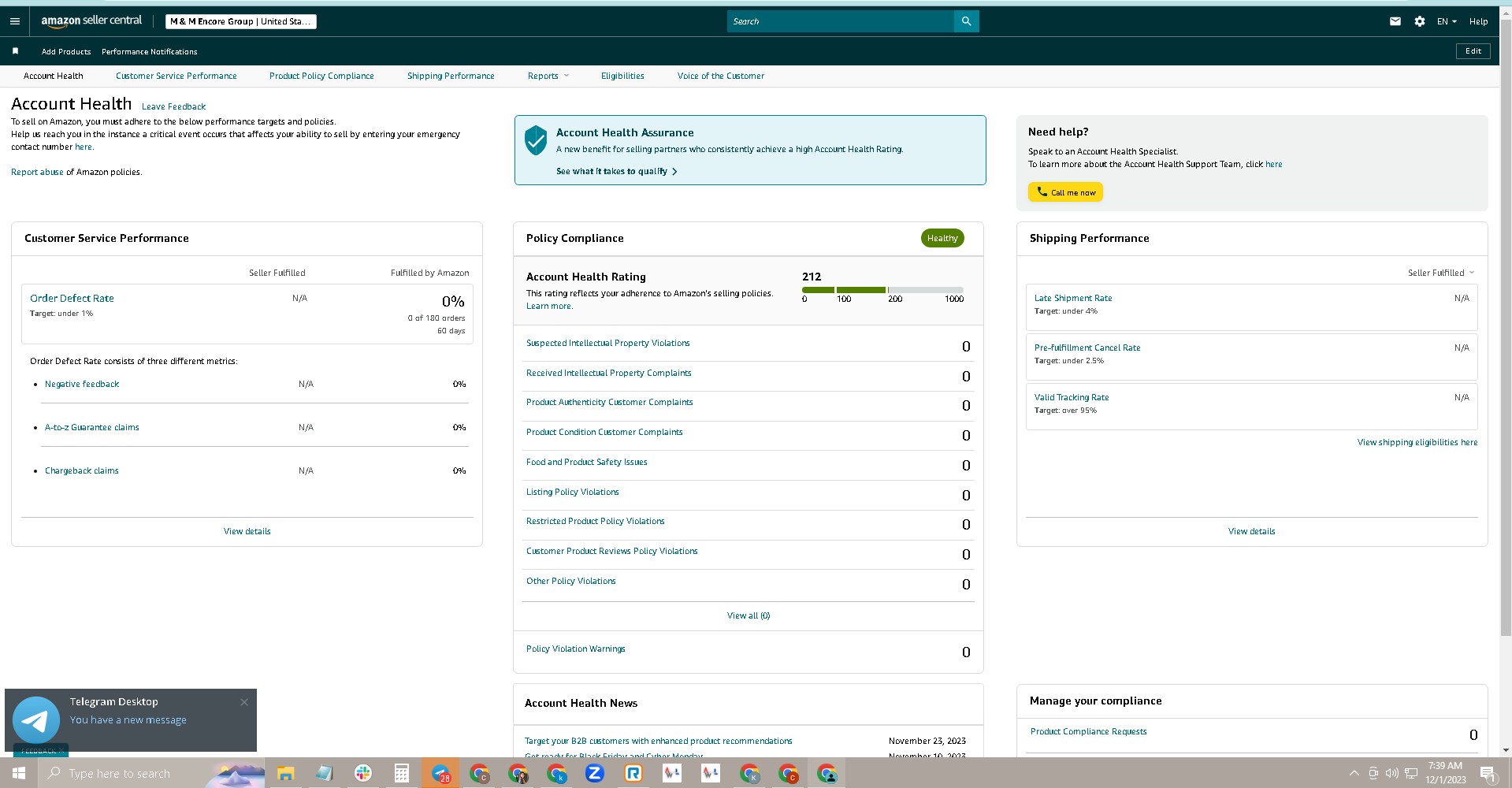Click the Account Health Rating progress bar
This screenshot has width=1512, height=788.
[x=882, y=290]
